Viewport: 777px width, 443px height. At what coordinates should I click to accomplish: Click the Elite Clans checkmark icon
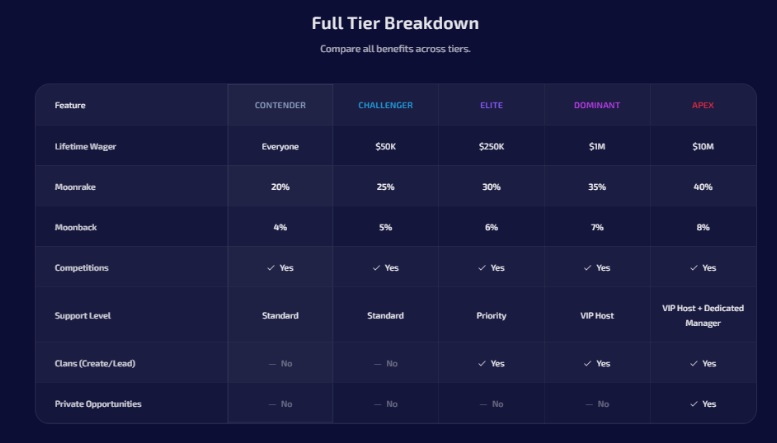pyautogui.click(x=482, y=364)
